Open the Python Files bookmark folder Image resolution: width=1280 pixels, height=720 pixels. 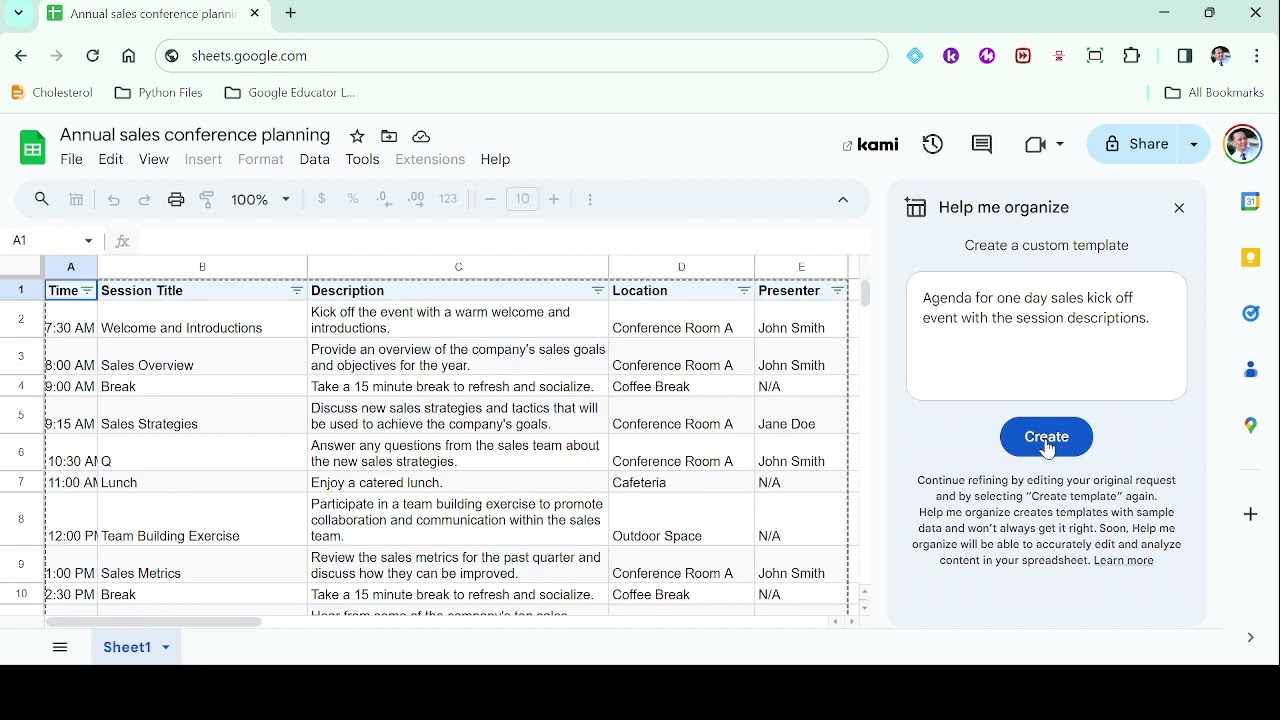coord(159,93)
